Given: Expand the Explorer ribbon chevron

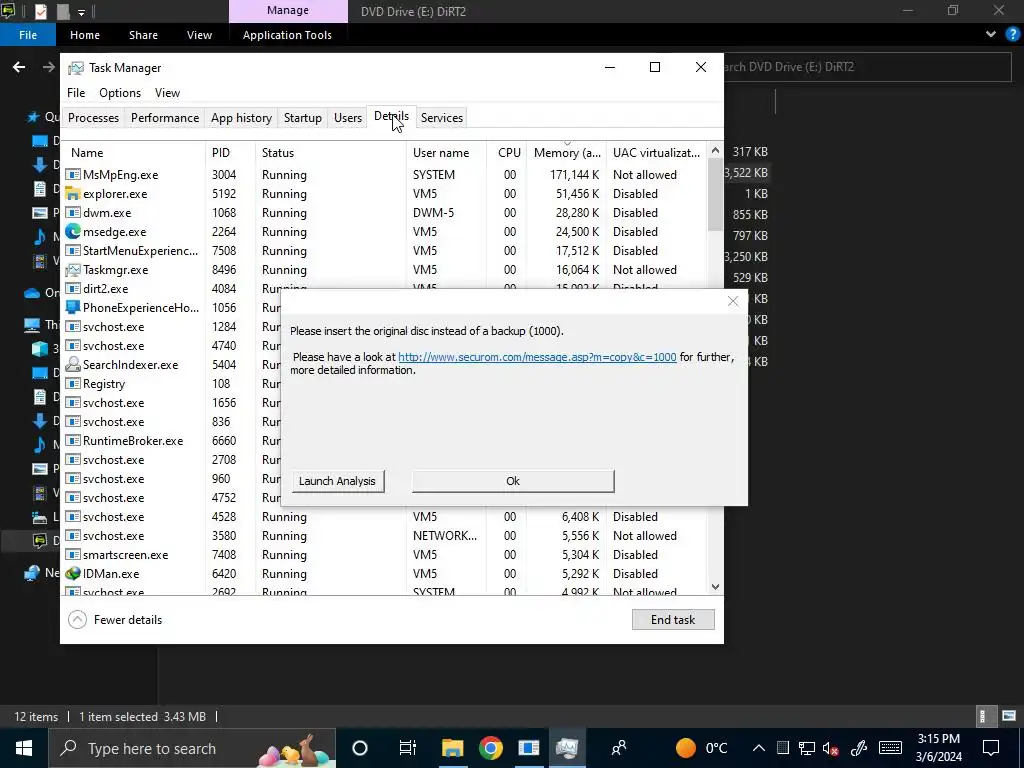Looking at the screenshot, I should pos(991,35).
